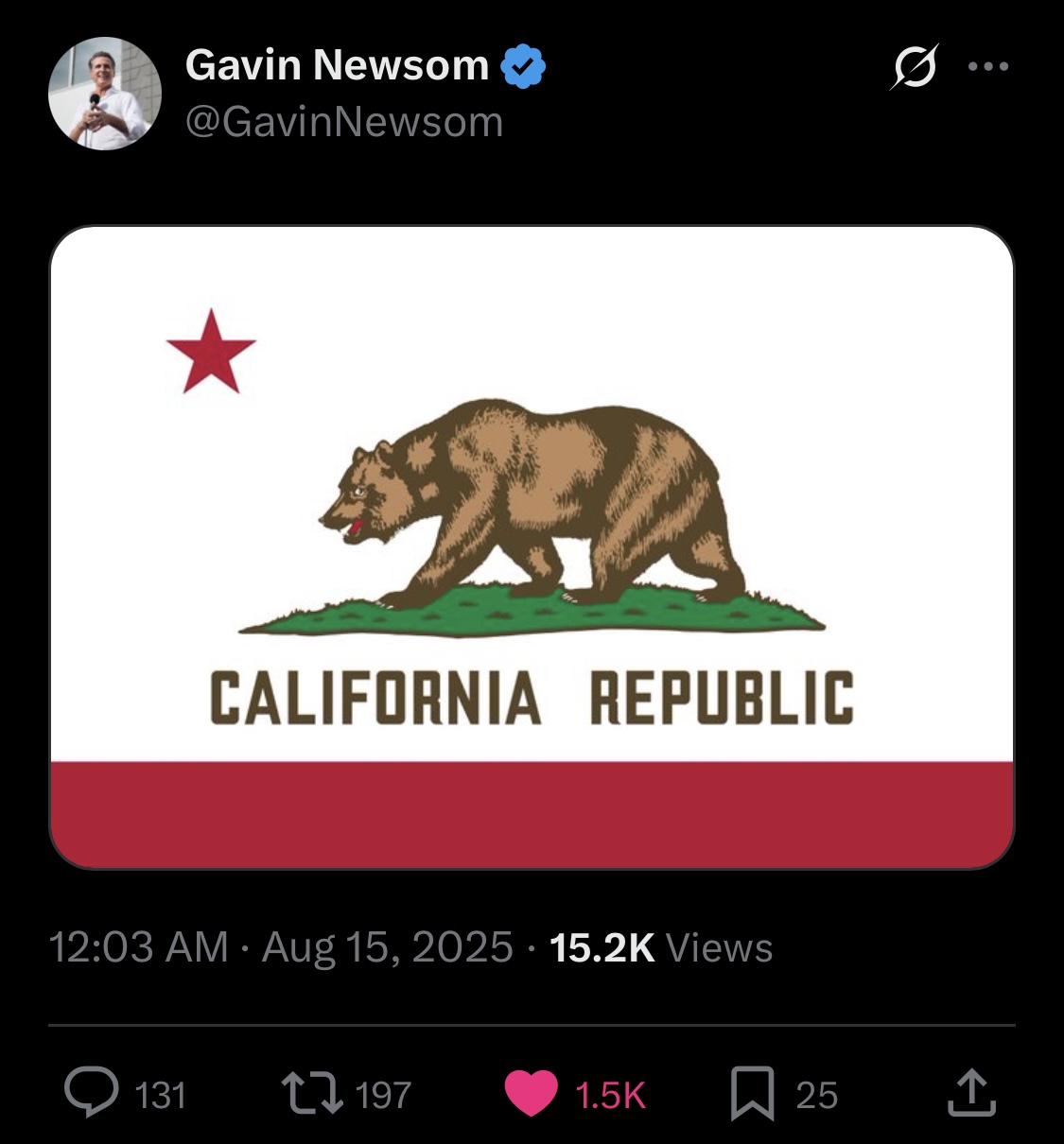This screenshot has height=1144, width=1064.
Task: Click the @GavinNewsom handle
Action: point(344,122)
